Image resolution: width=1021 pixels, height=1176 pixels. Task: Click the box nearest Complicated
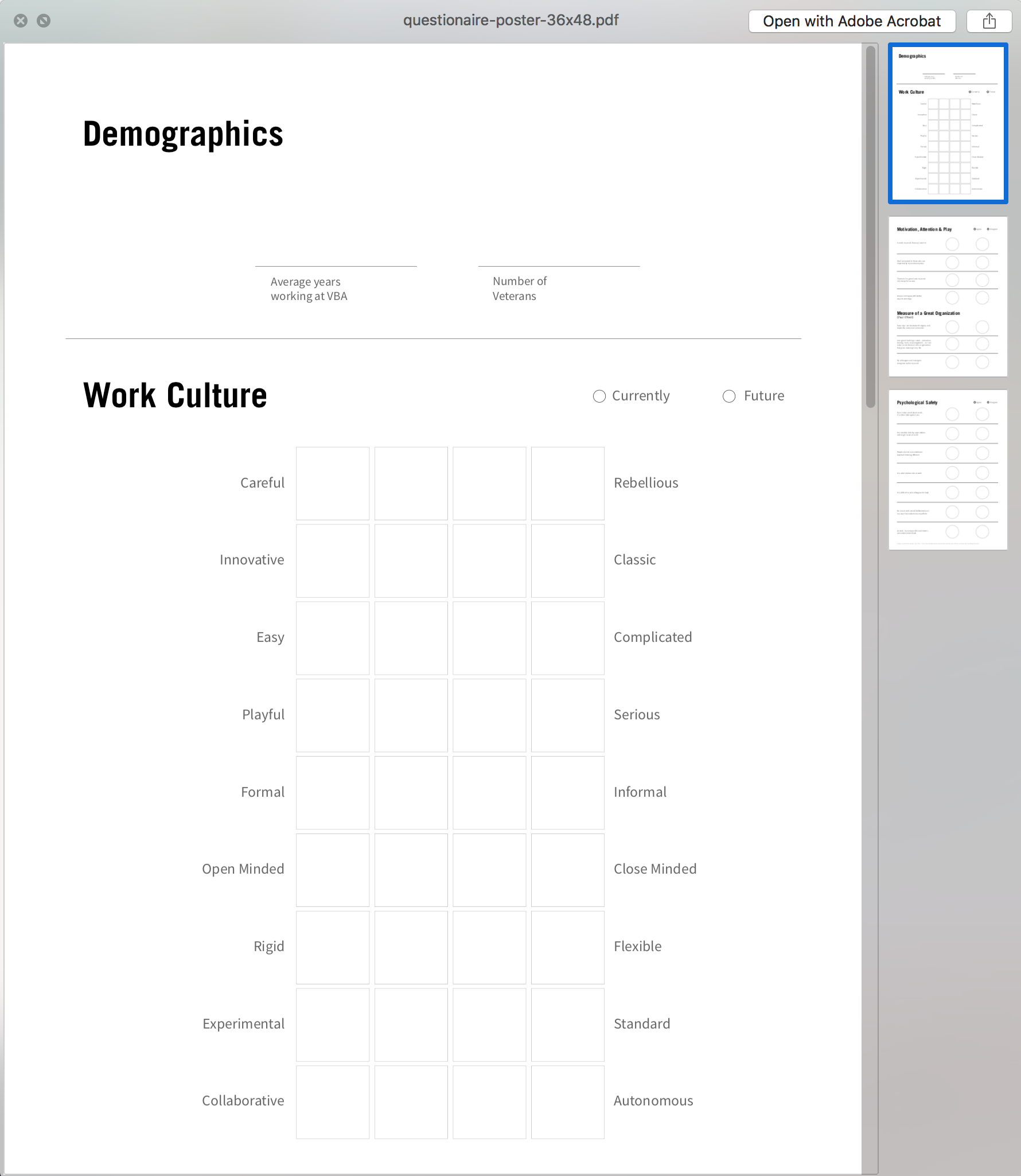[567, 638]
